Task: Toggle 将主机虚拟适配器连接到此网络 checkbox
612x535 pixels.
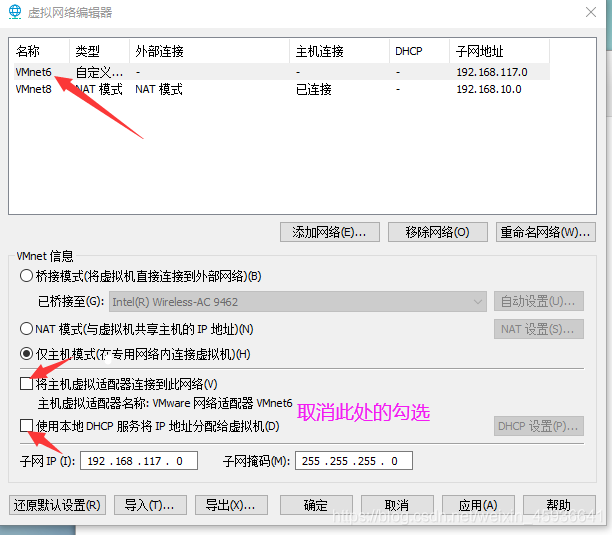Action: pyautogui.click(x=26, y=384)
